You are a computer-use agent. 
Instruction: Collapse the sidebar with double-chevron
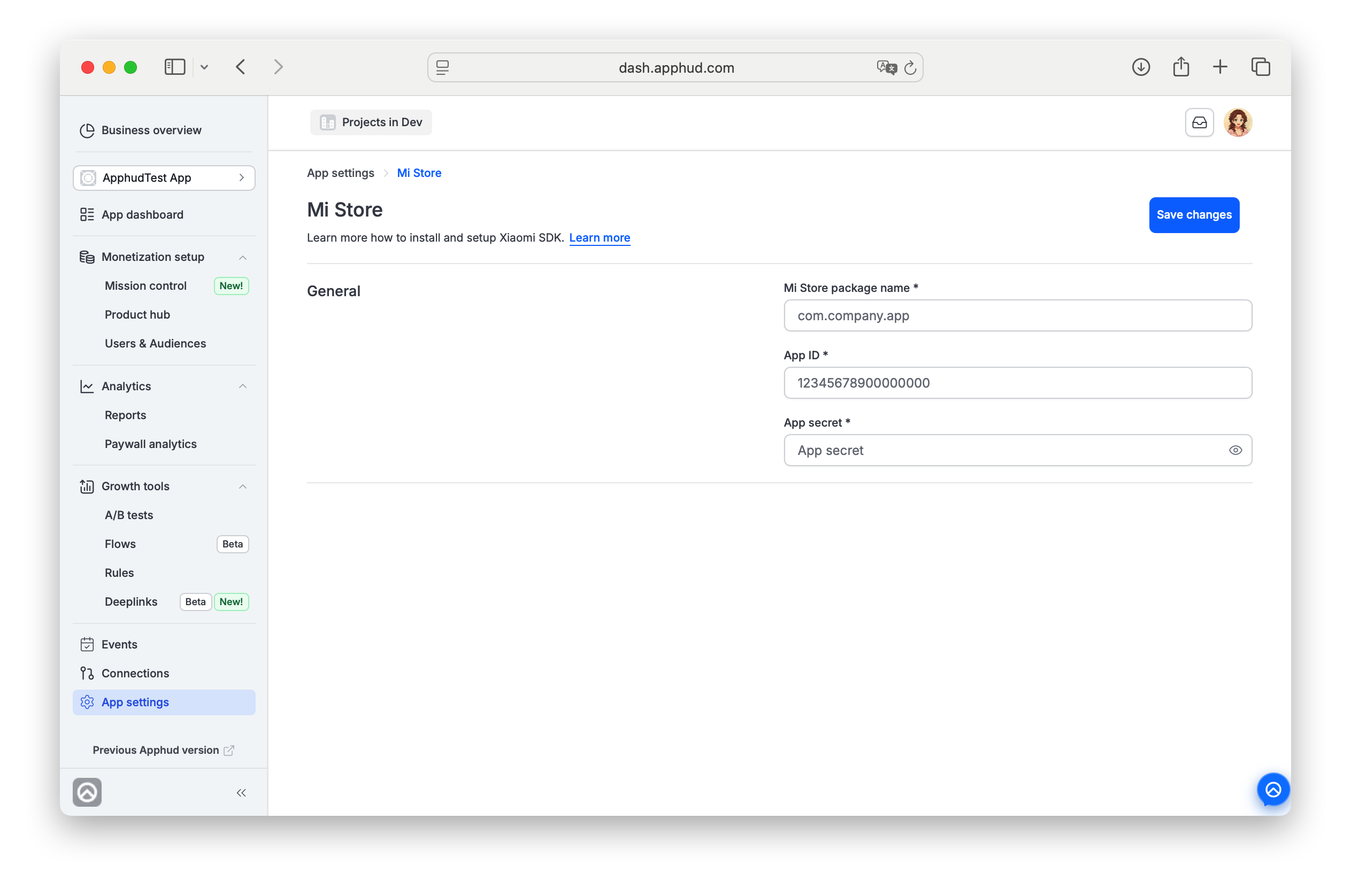(x=241, y=793)
